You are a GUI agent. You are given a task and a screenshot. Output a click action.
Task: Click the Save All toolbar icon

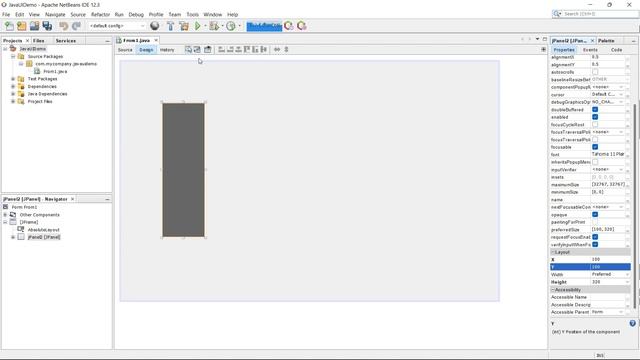[x=47, y=26]
